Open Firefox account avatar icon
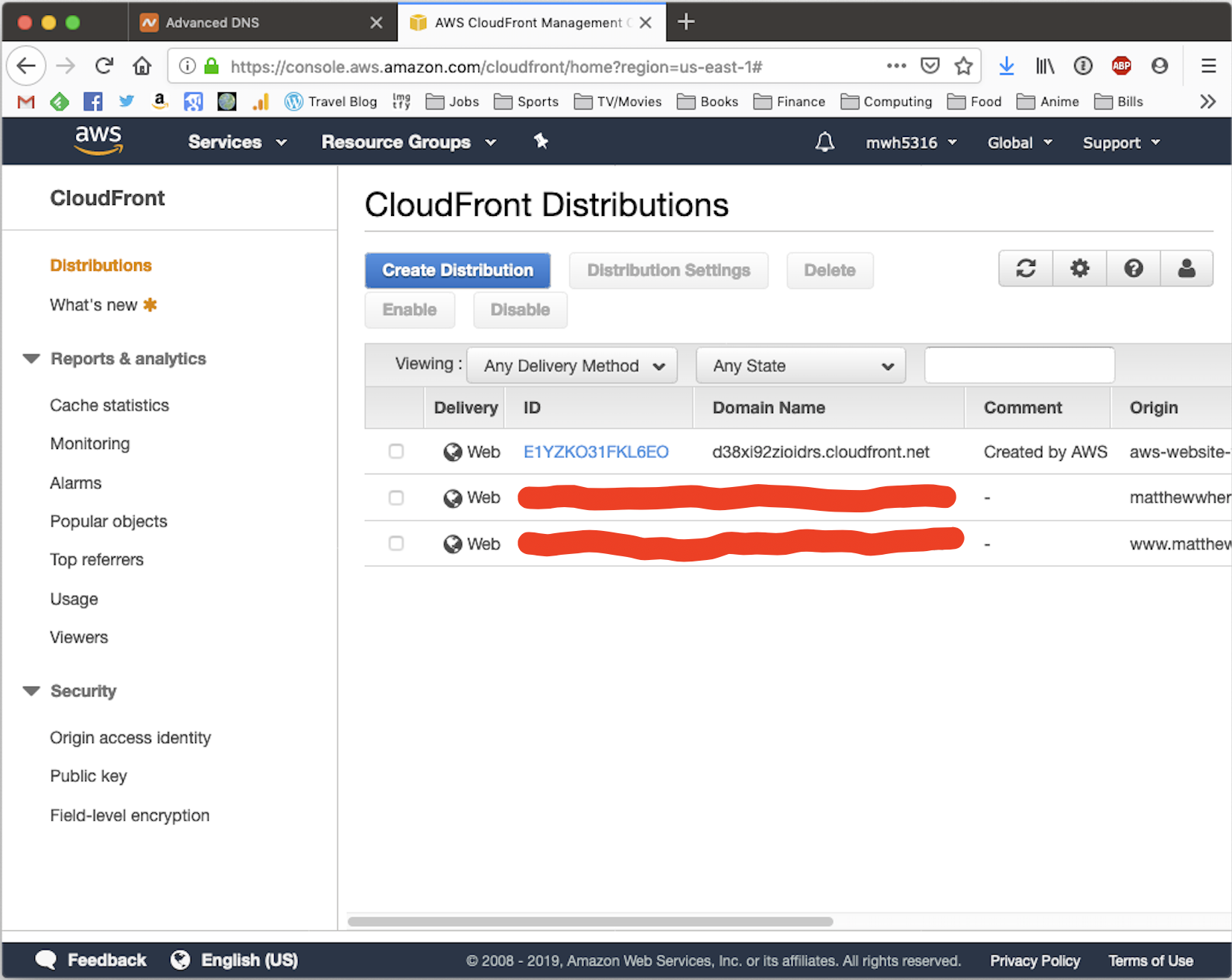 1159,66
